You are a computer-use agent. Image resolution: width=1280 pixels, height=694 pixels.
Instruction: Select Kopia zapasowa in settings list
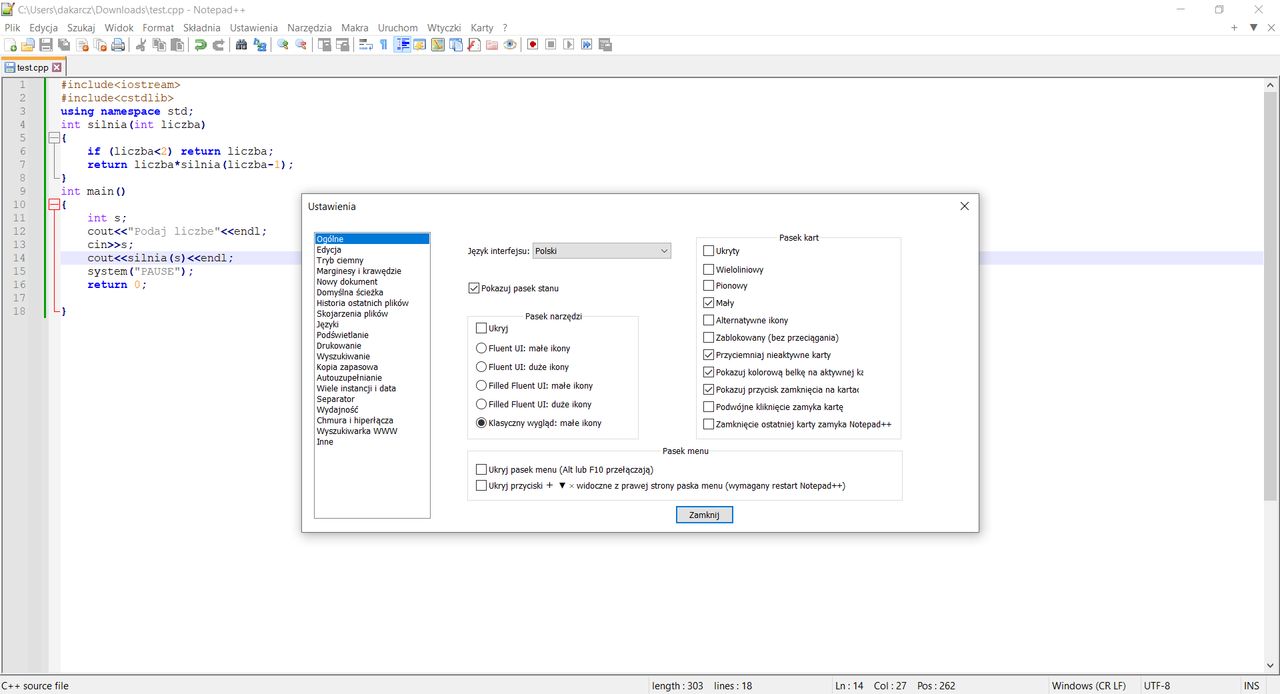pyautogui.click(x=347, y=367)
